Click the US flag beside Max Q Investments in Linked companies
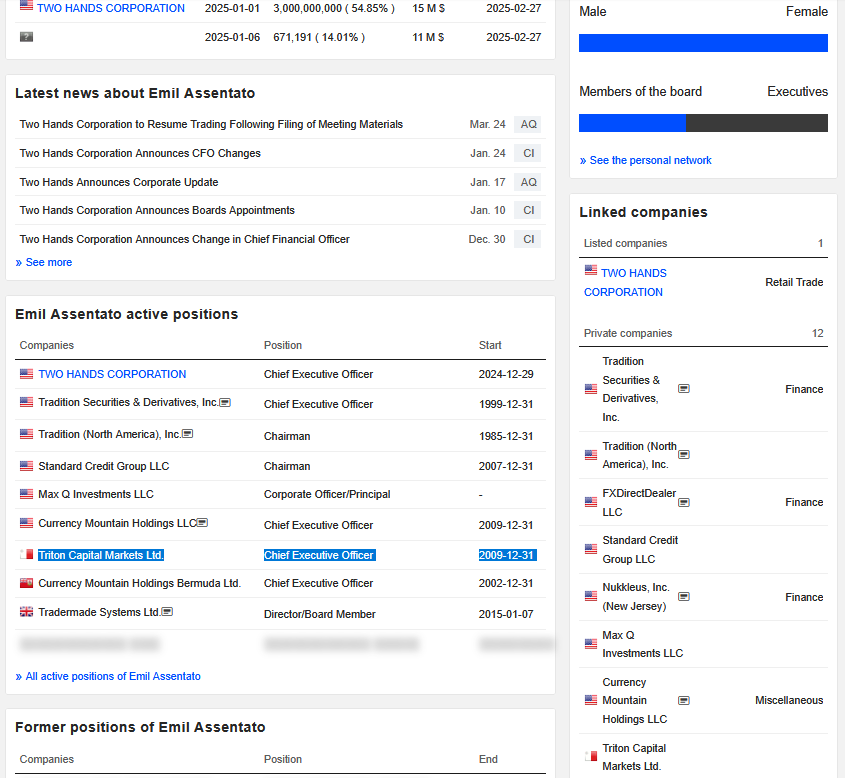845x778 pixels. click(591, 644)
